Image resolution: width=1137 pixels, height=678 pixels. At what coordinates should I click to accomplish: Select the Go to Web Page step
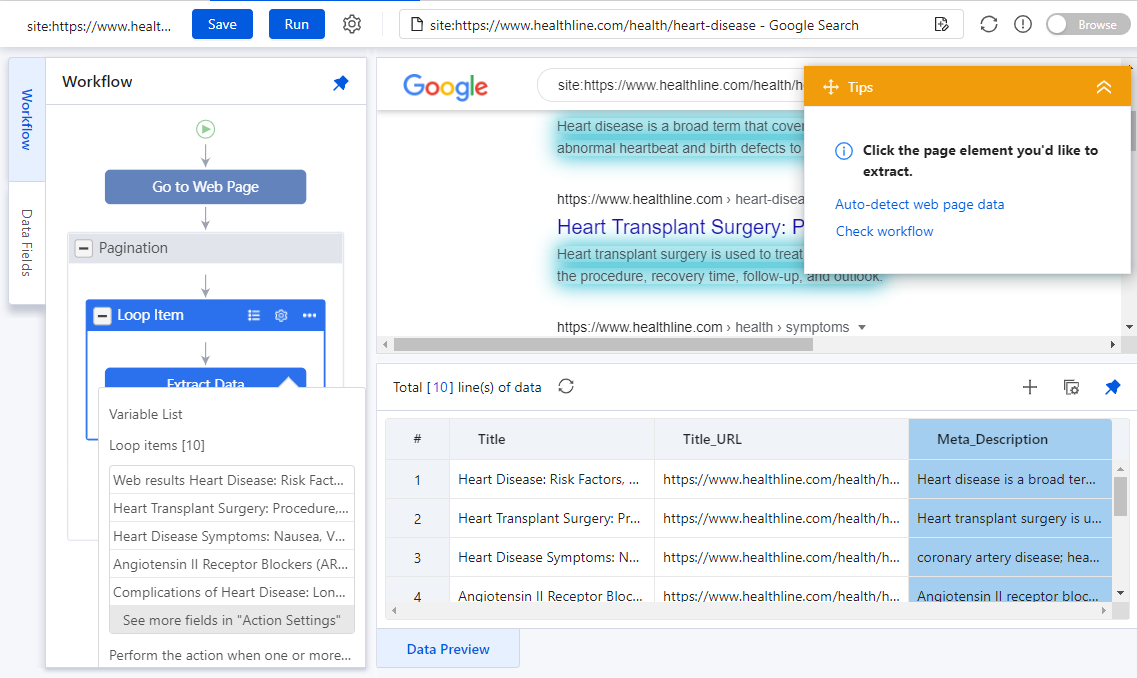pos(205,187)
